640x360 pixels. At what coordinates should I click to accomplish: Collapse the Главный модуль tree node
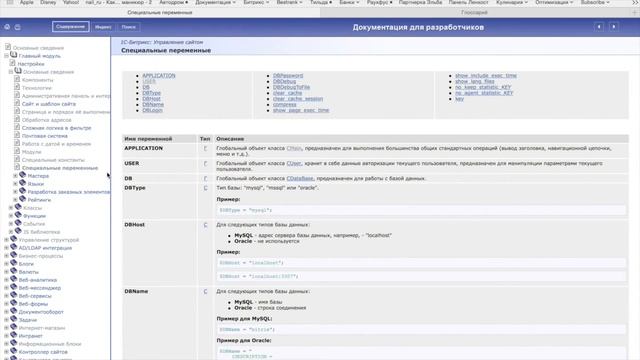coord(7,56)
